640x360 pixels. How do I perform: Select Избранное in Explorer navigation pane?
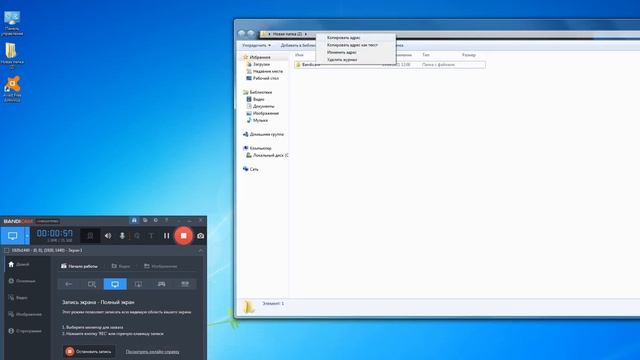[257, 57]
